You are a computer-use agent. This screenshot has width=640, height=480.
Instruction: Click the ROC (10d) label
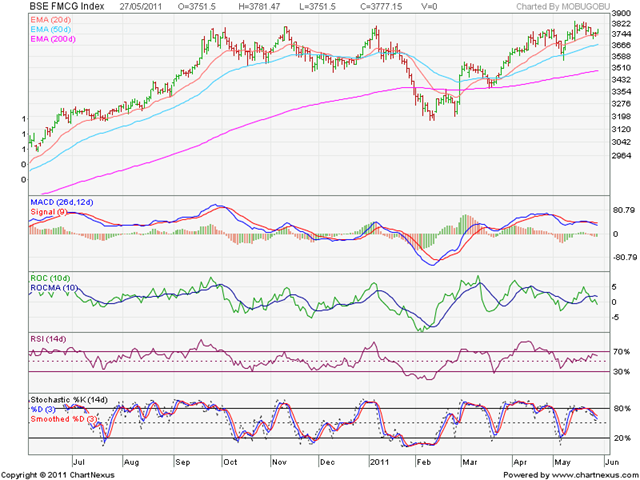point(50,278)
